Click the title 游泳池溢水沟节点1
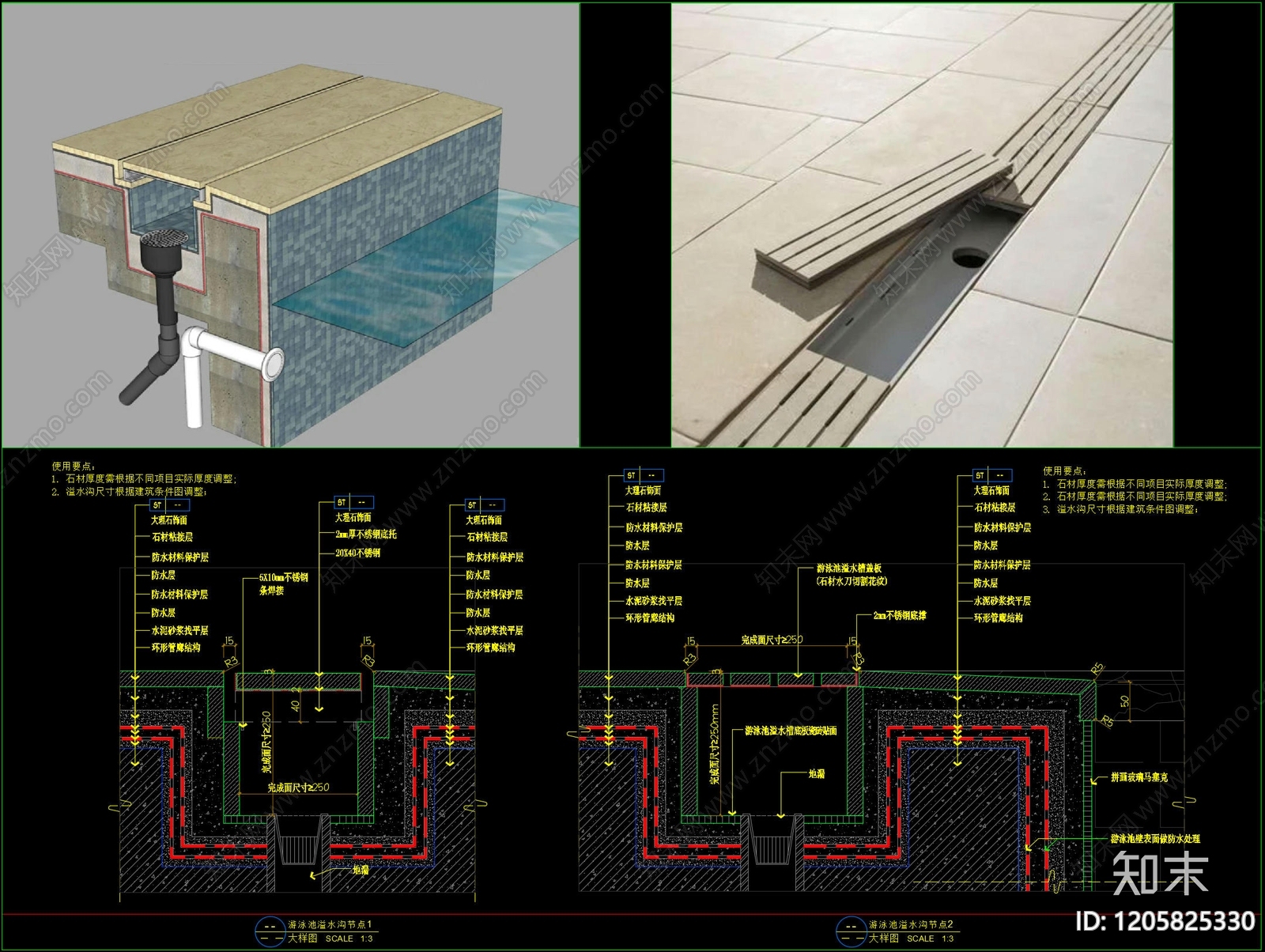This screenshot has width=1265, height=952. [329, 924]
